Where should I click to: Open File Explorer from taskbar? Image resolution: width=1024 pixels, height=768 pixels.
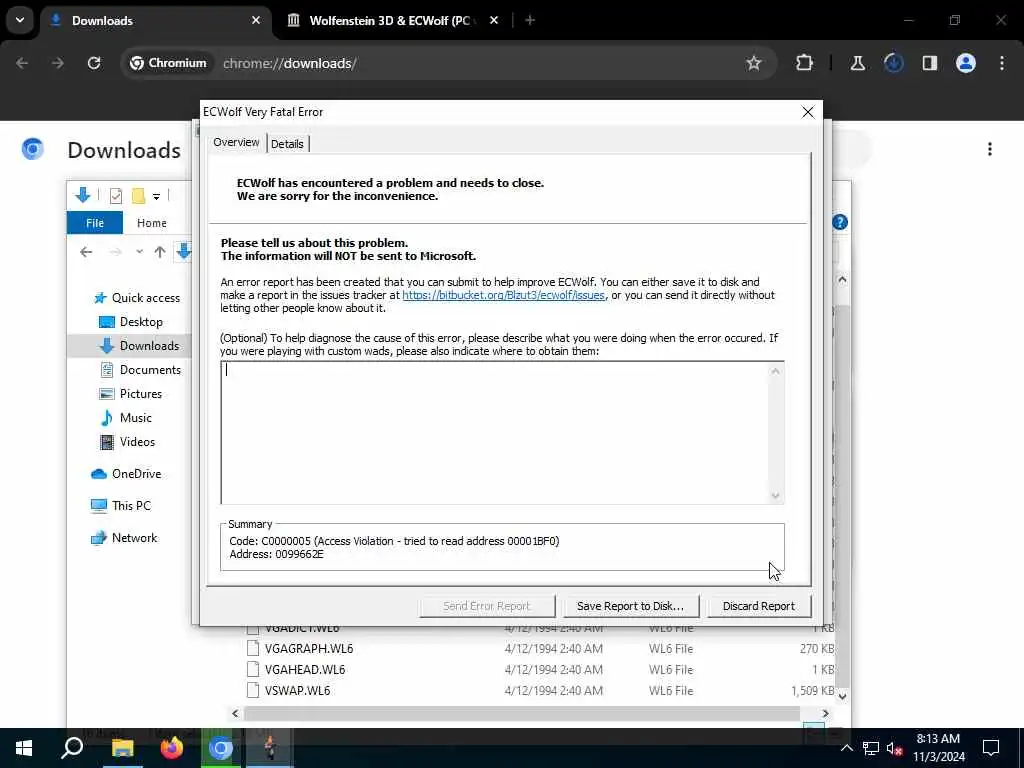point(122,748)
